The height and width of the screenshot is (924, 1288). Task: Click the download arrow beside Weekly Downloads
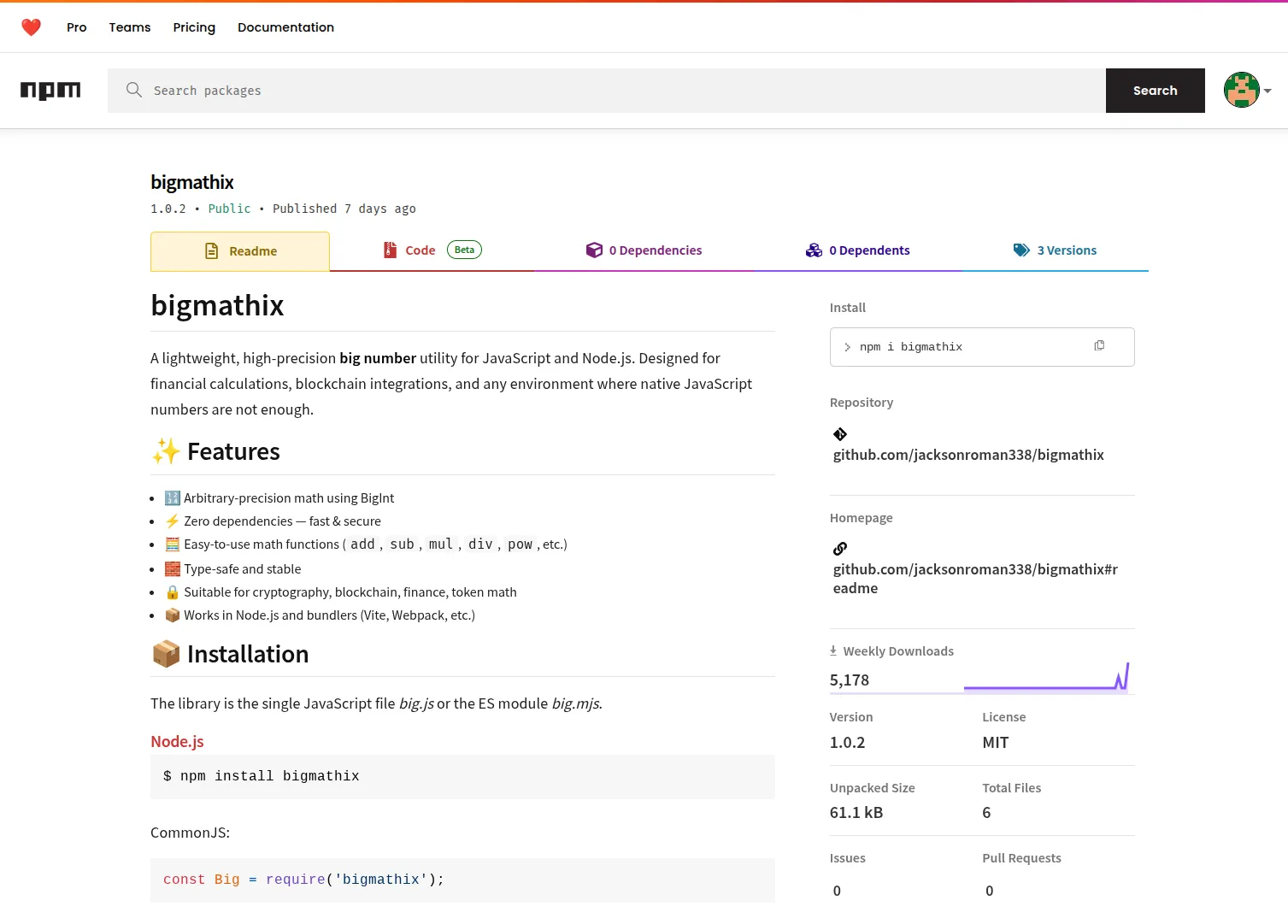click(x=832, y=650)
